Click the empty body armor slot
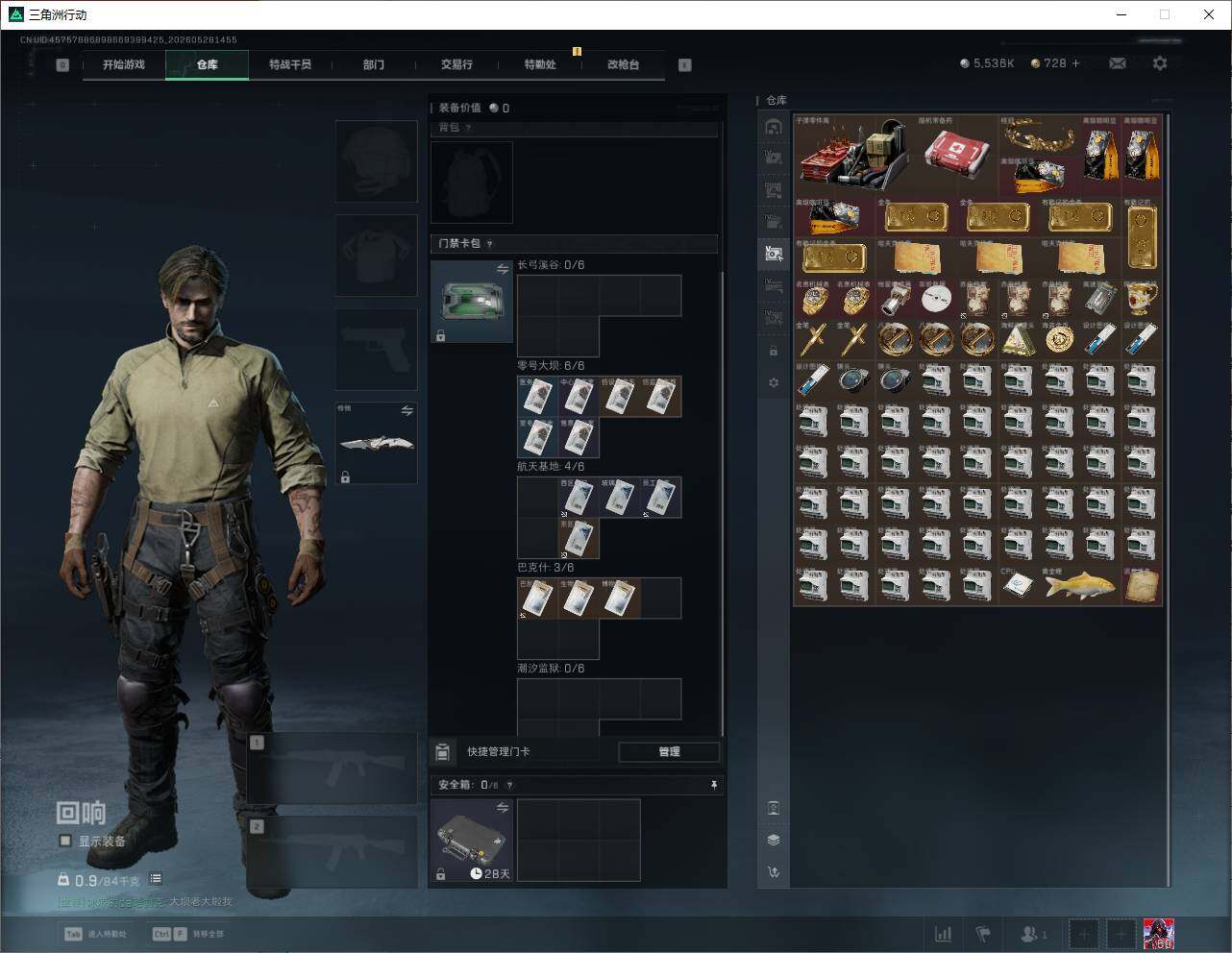 (376, 255)
